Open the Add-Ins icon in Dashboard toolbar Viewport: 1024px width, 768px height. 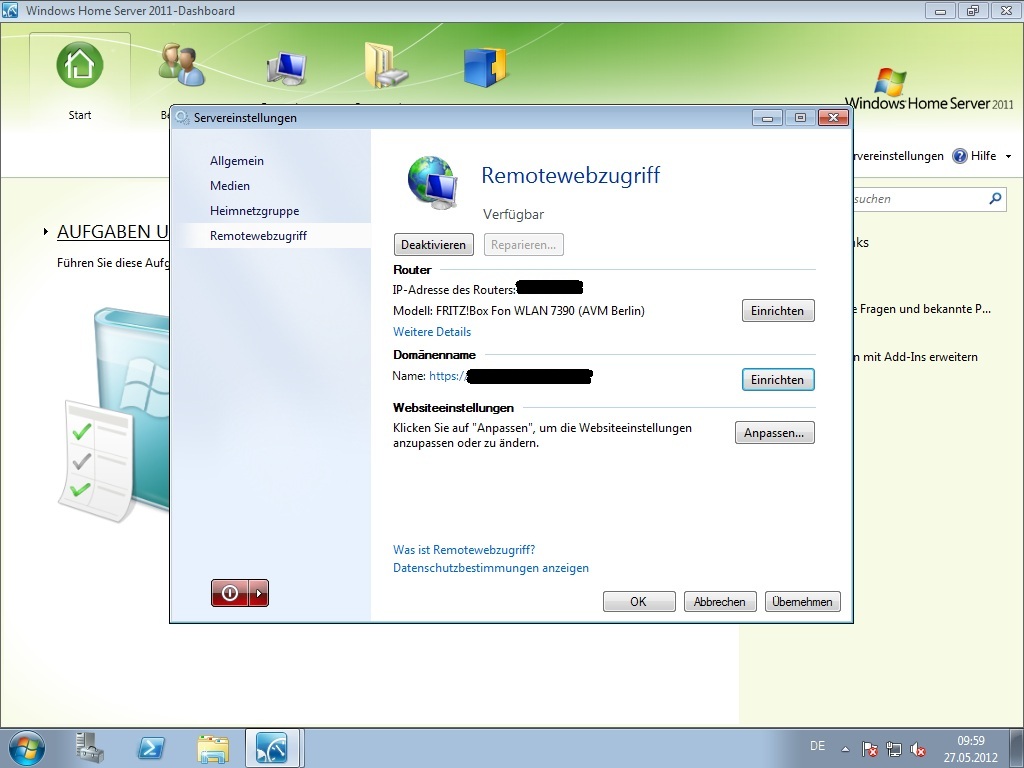(485, 67)
